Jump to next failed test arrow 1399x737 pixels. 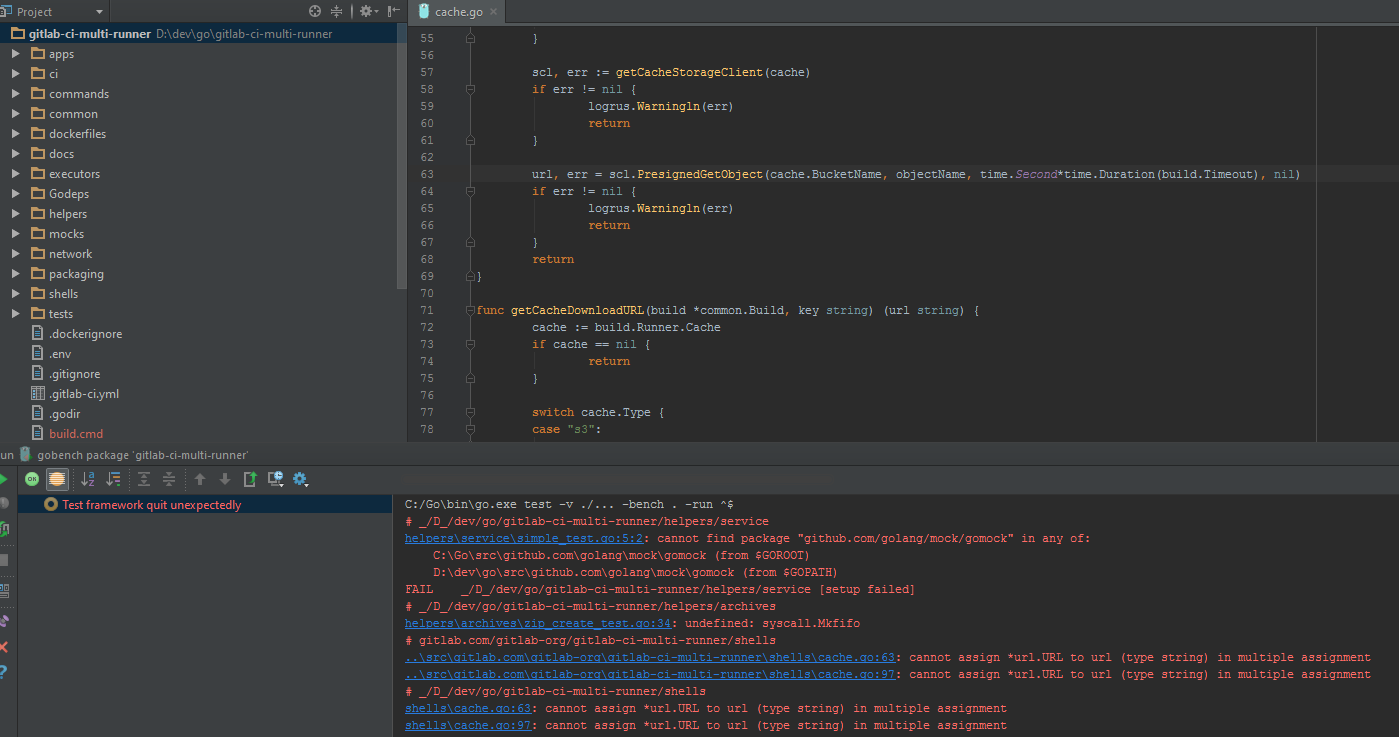[x=225, y=479]
